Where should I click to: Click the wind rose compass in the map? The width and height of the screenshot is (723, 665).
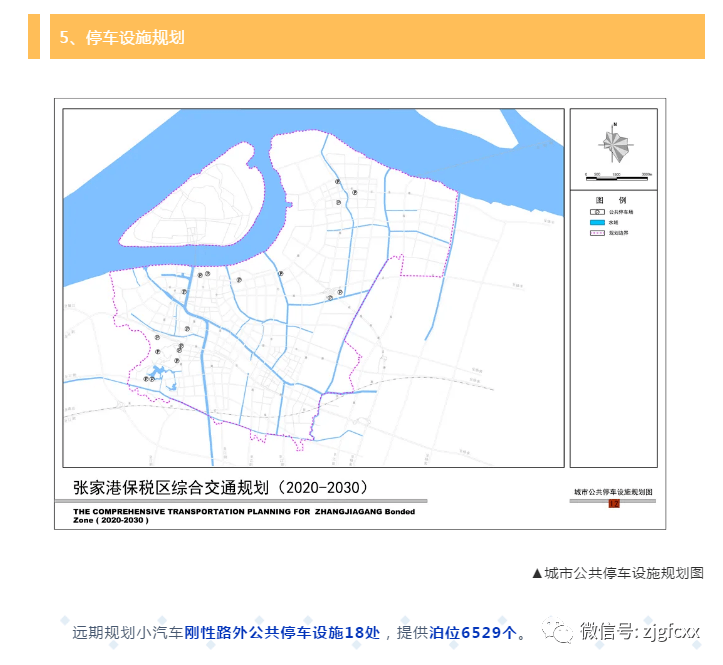615,144
